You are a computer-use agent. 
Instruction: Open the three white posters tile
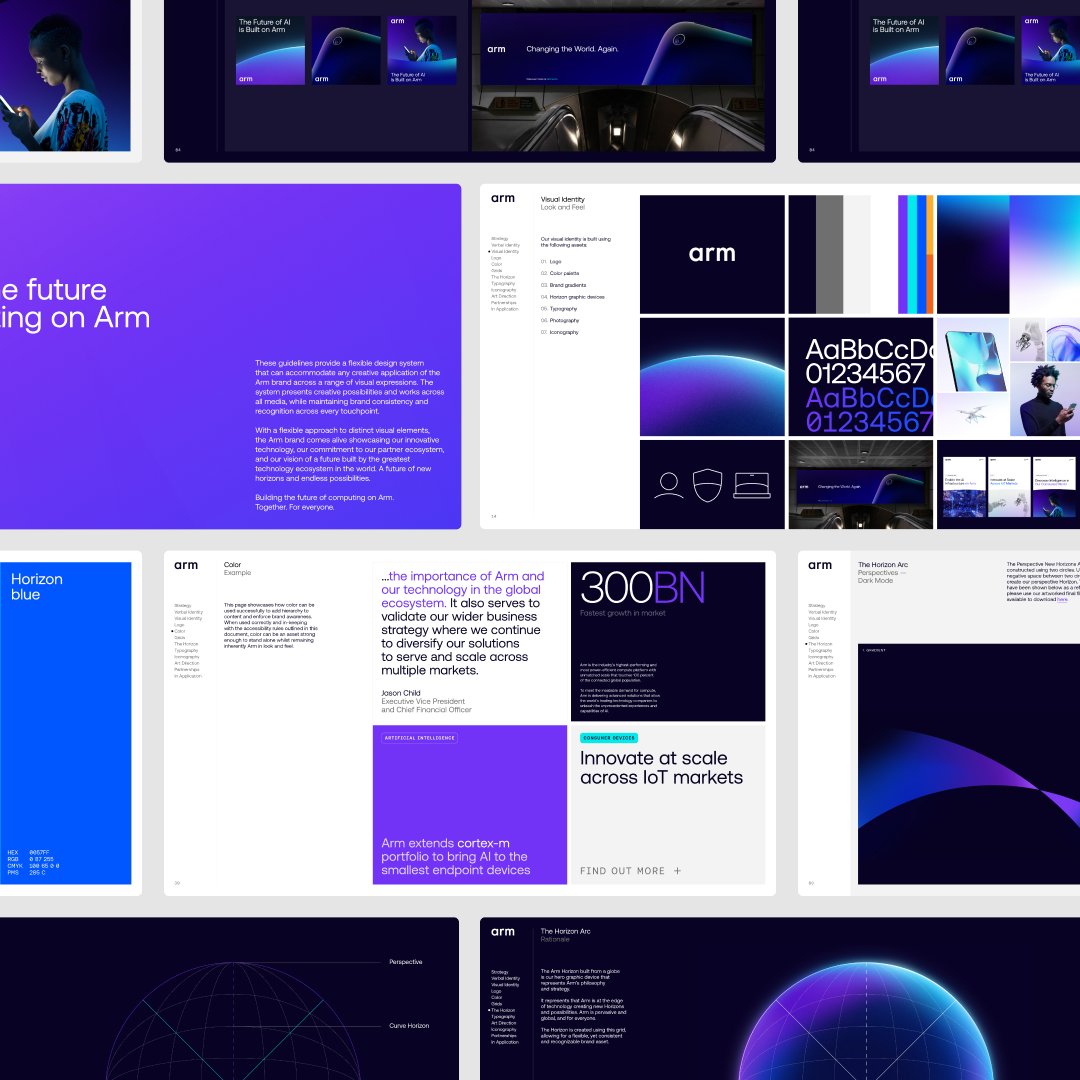[x=1008, y=485]
